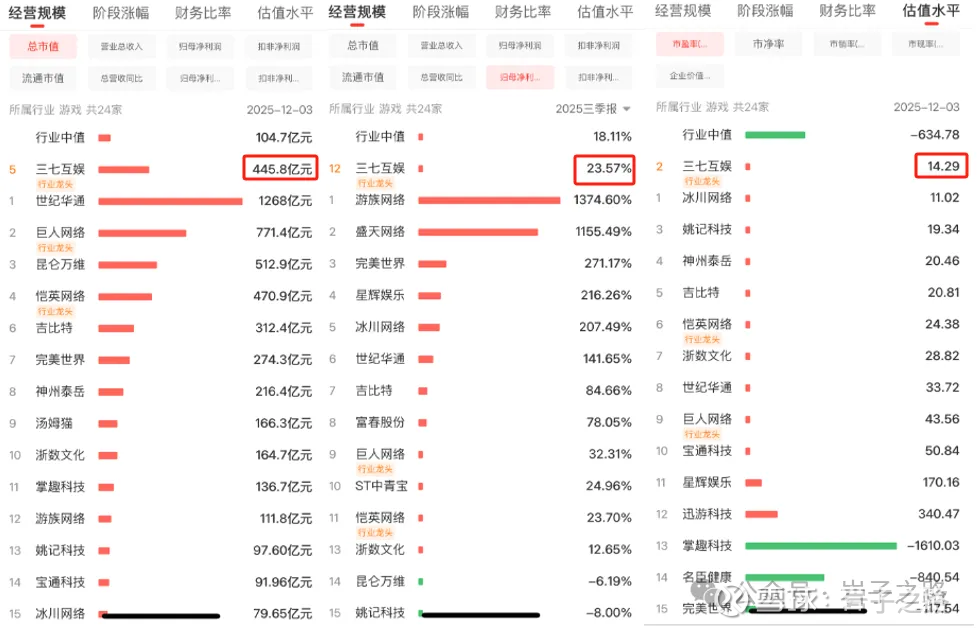Viewport: 977px width, 631px height.
Task: Tap 冰川网络 row with 207.49%
Action: [480, 328]
